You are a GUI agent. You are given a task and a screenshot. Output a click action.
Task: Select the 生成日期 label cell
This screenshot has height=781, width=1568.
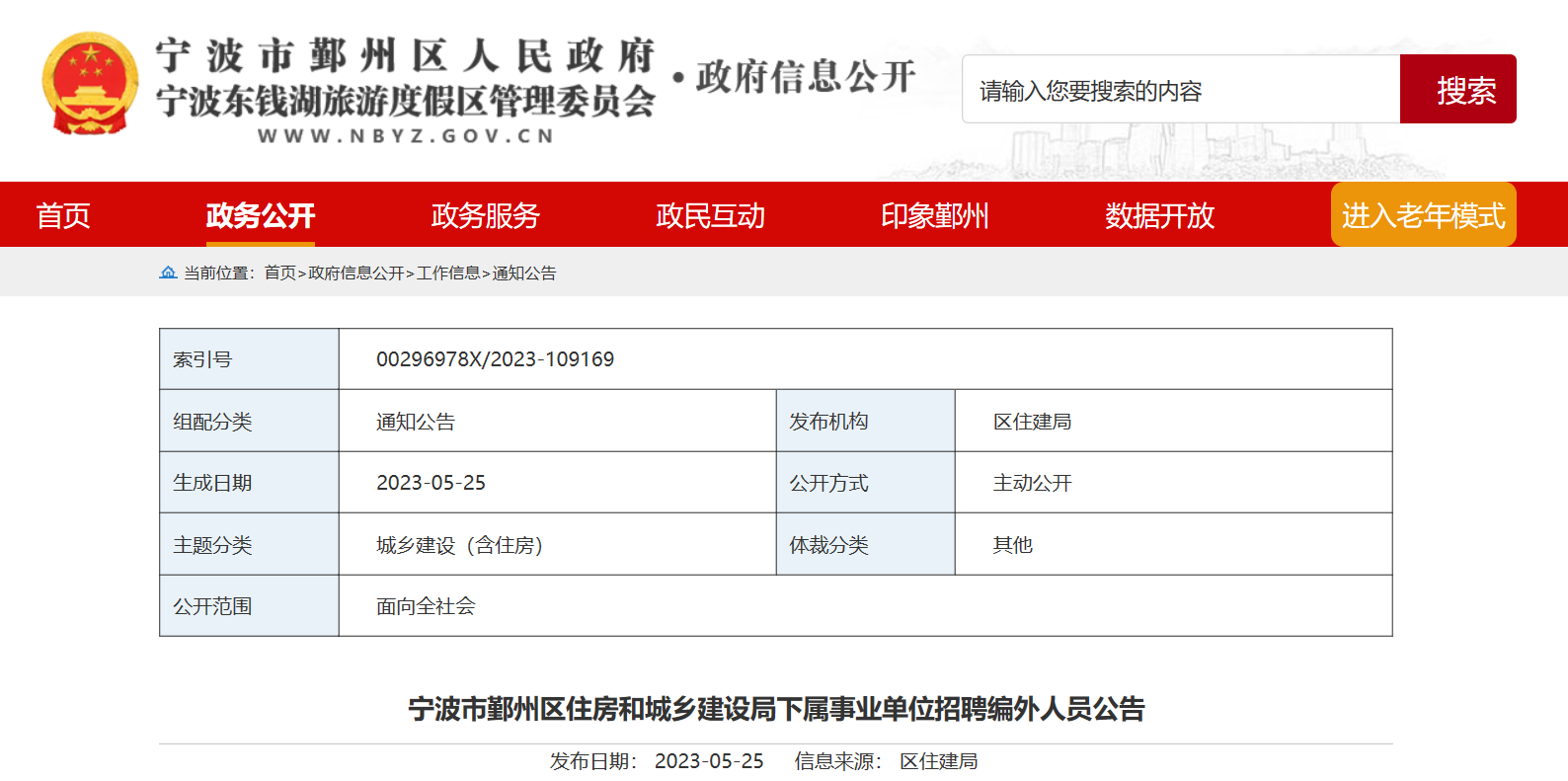pos(249,483)
